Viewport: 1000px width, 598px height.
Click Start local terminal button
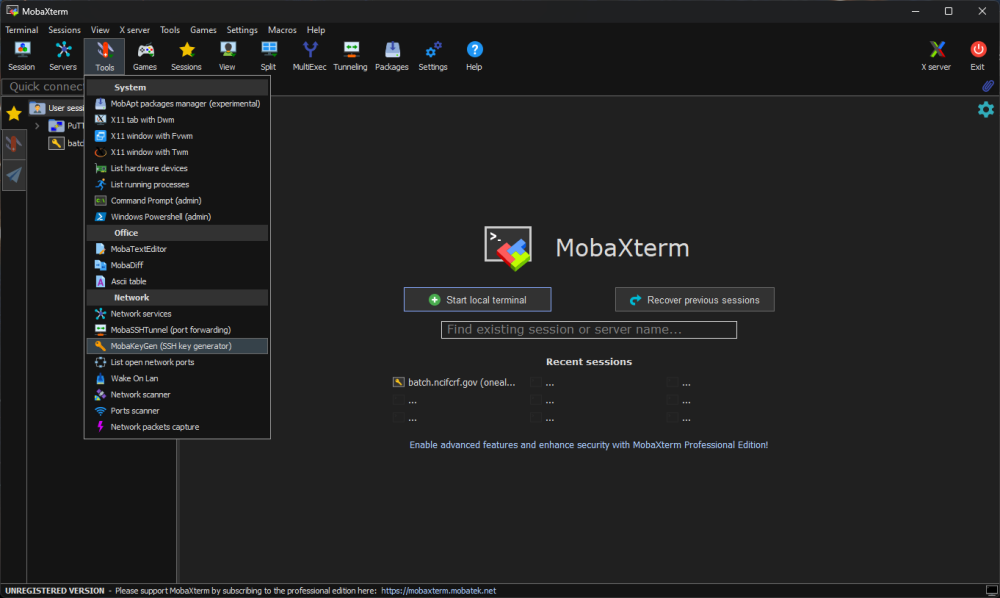[477, 299]
